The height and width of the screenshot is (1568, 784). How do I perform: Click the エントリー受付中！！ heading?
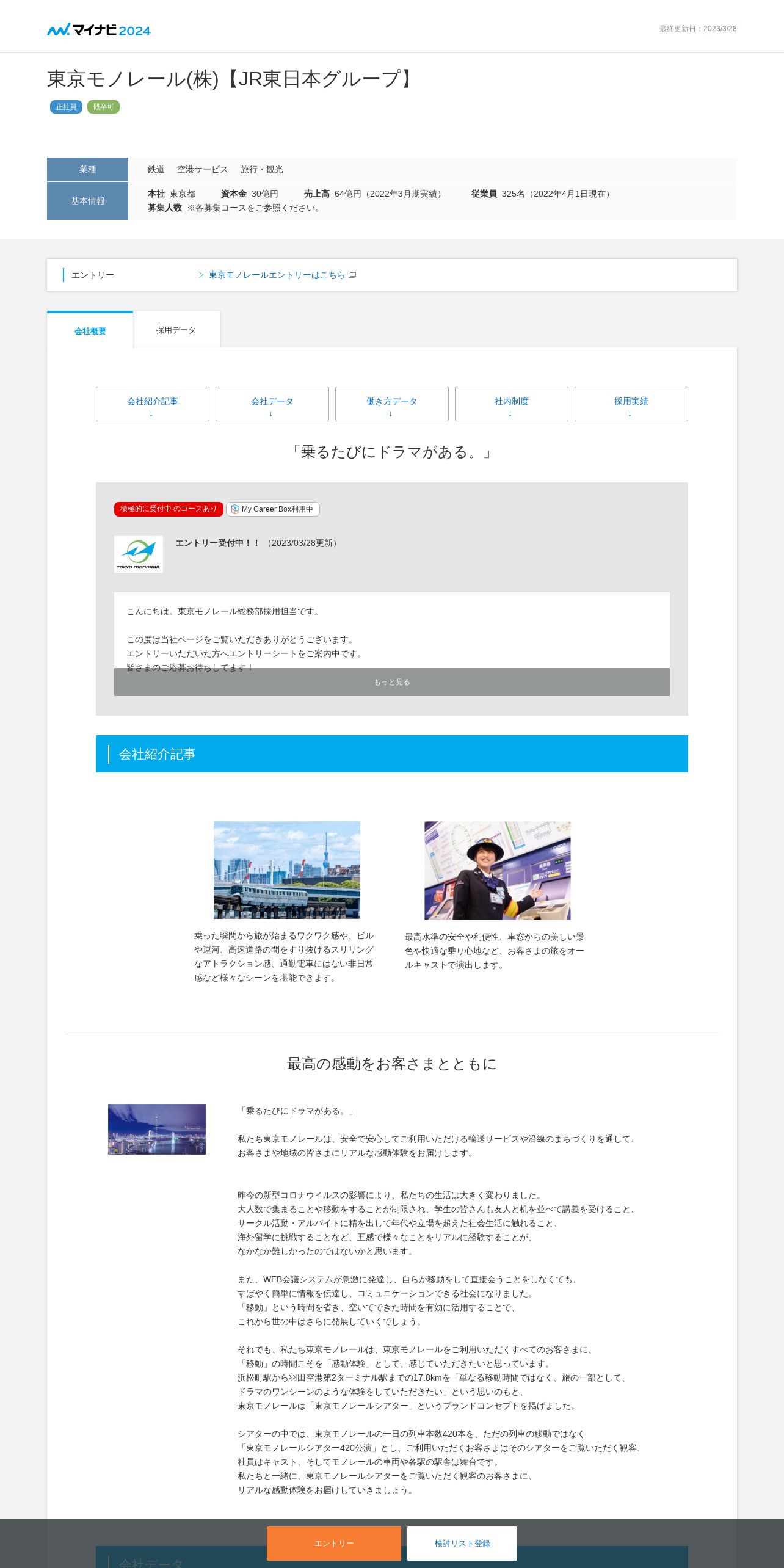[x=218, y=543]
